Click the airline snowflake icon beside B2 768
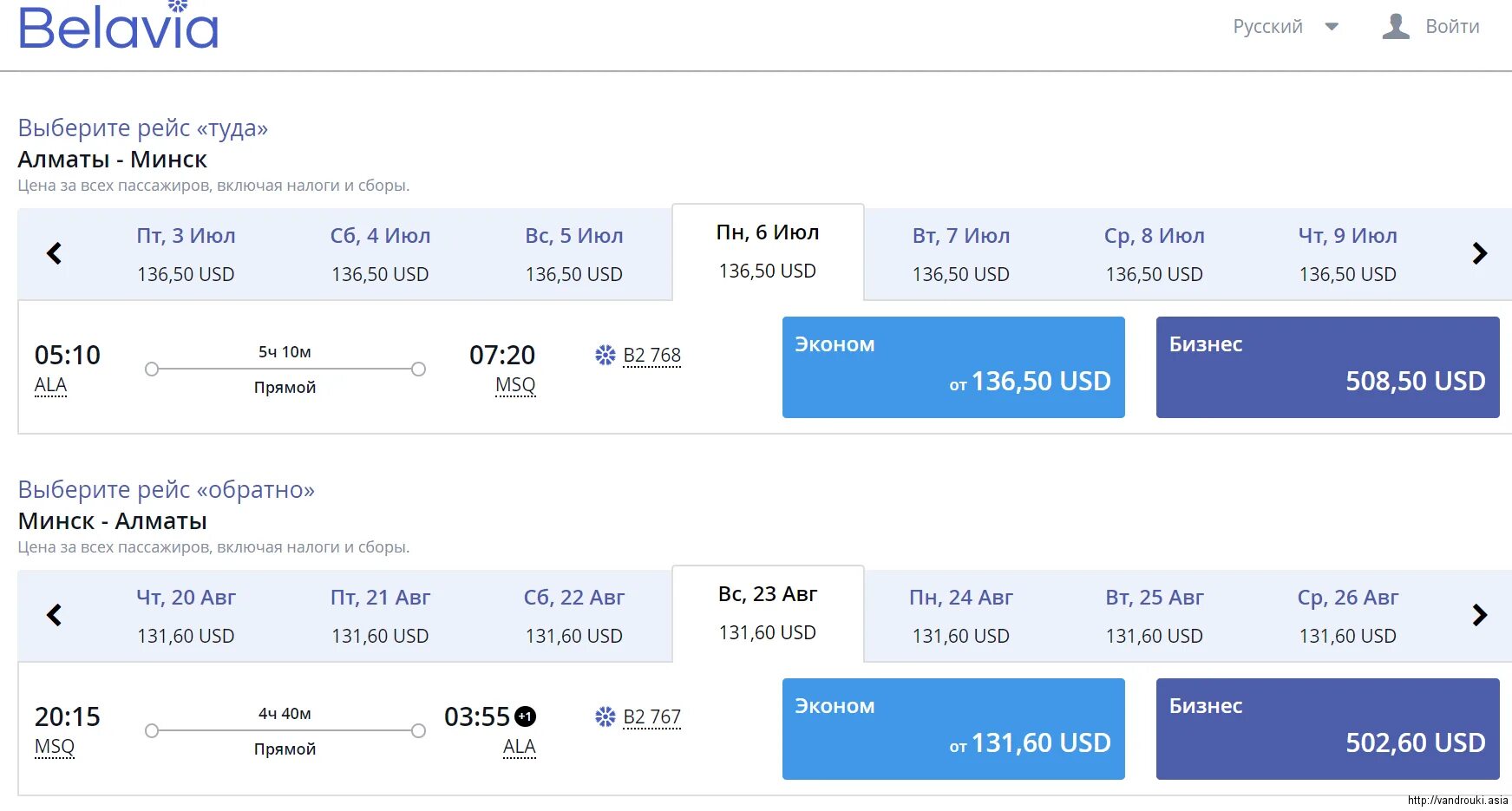 pyautogui.click(x=605, y=355)
